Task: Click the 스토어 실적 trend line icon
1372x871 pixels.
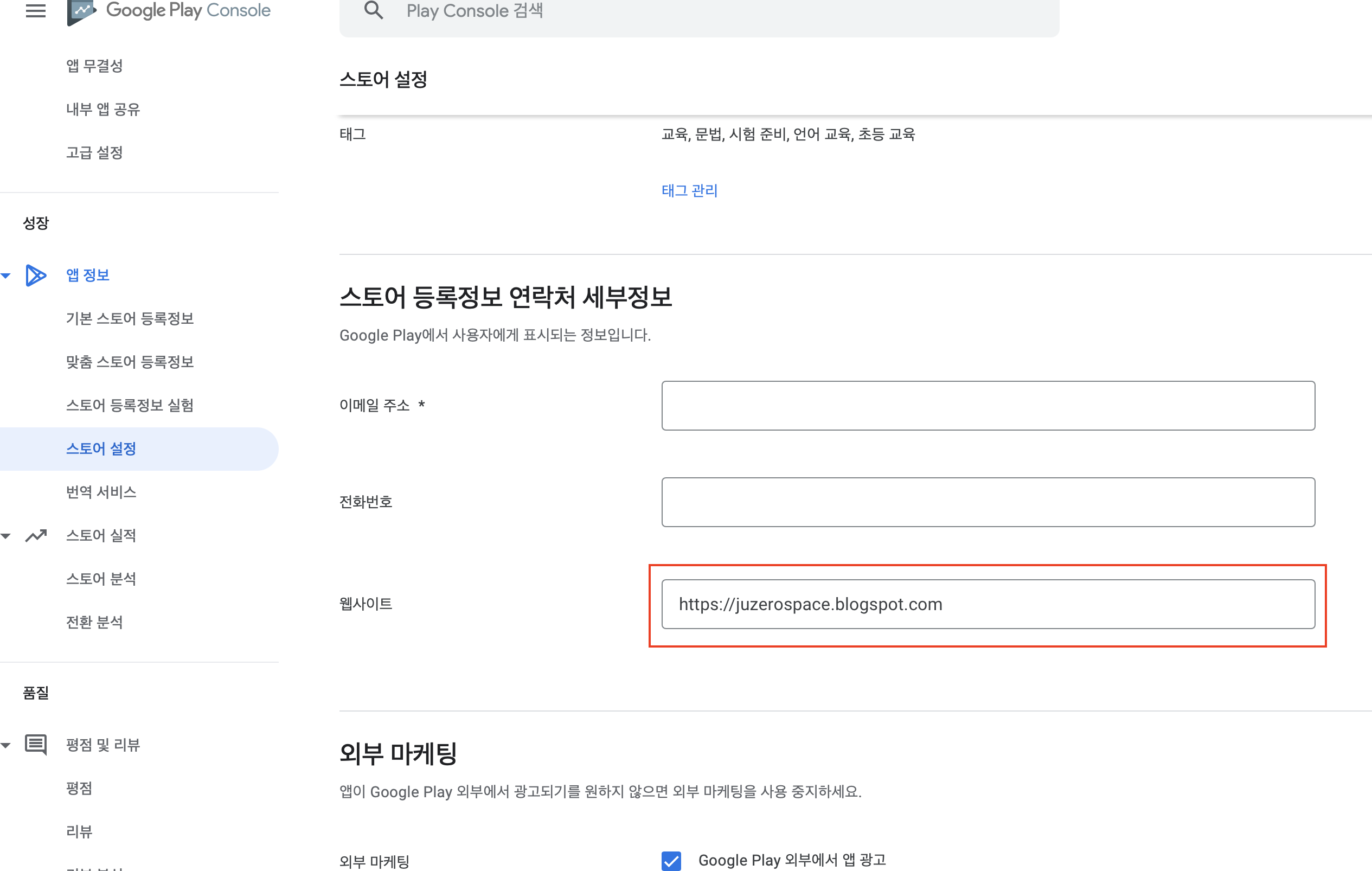Action: 35,535
